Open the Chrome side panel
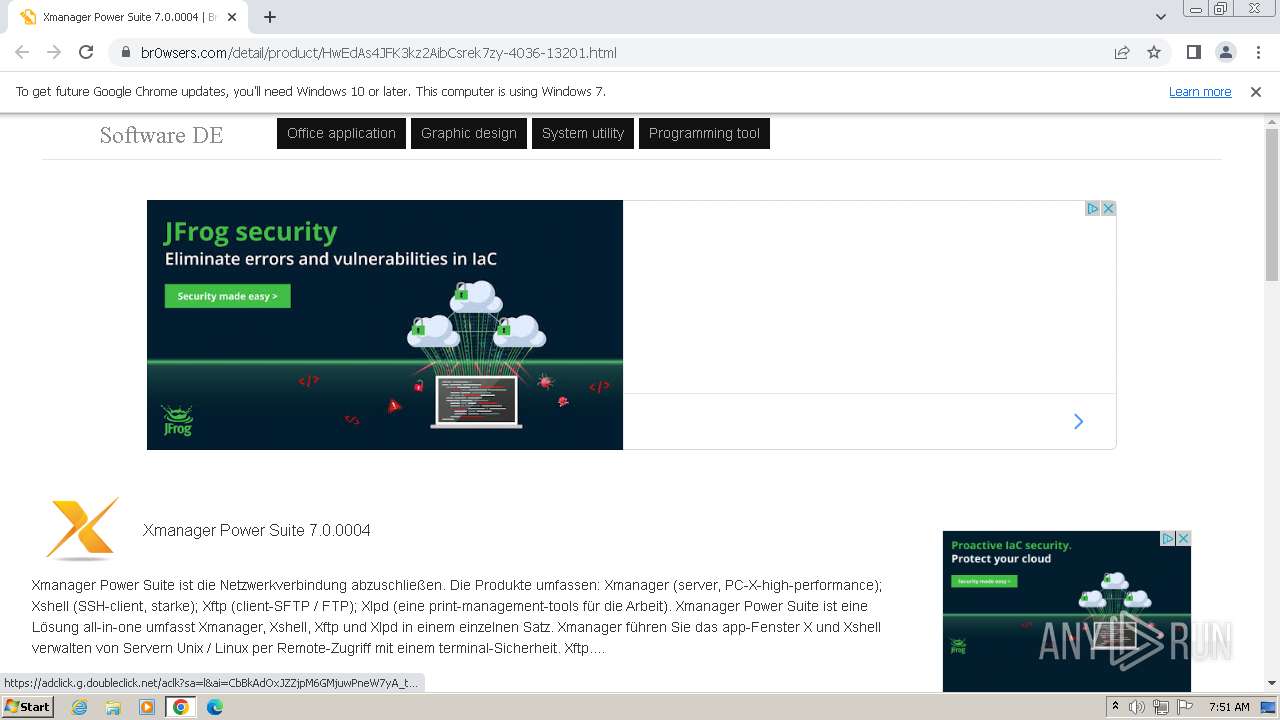The image size is (1280, 720). coord(1194,52)
